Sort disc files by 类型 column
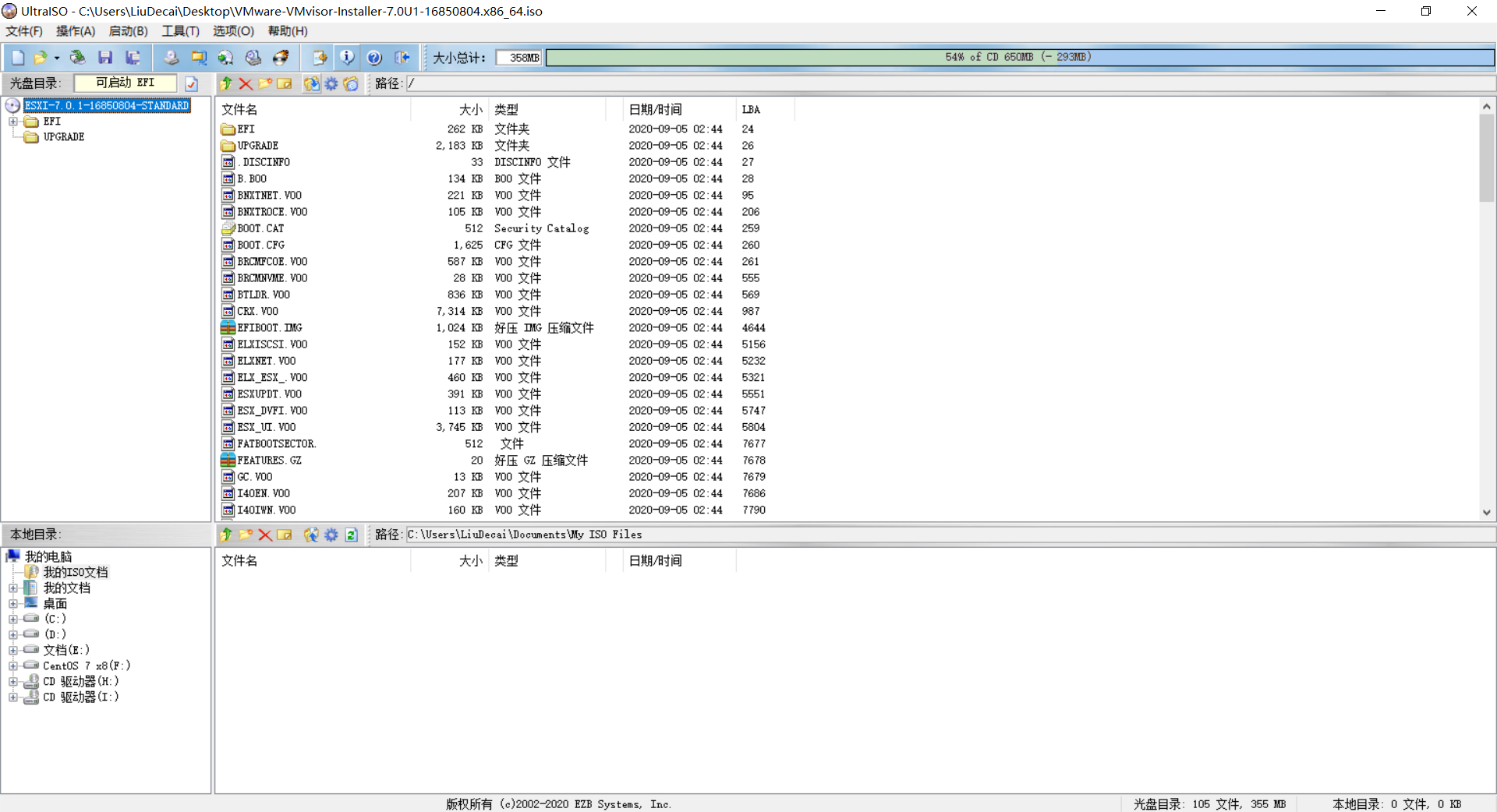1497x812 pixels. point(547,110)
